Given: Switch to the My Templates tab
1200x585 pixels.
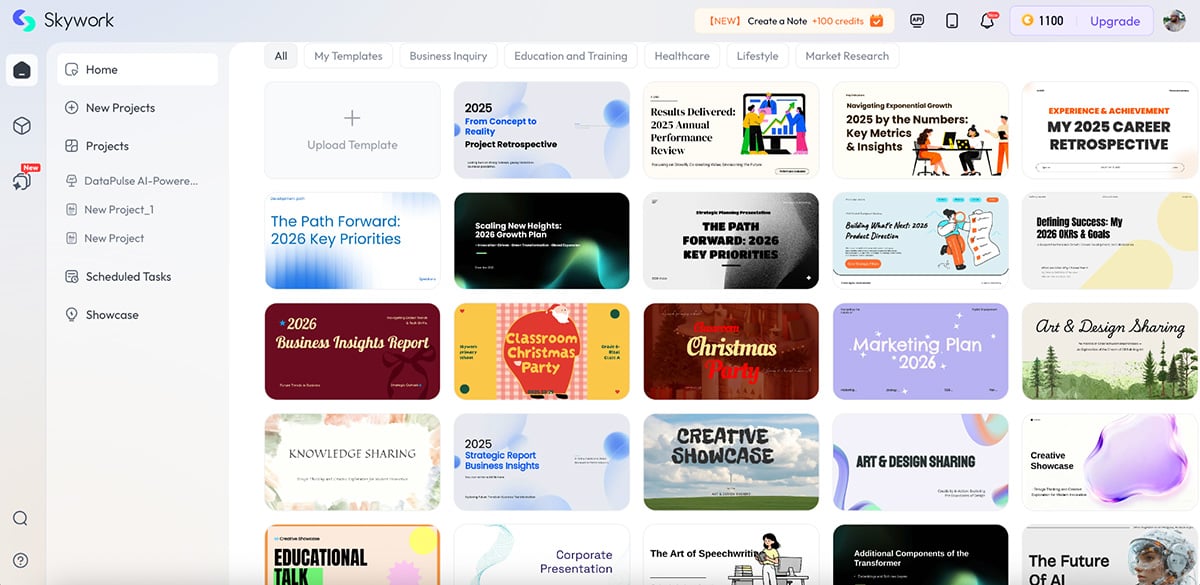Looking at the screenshot, I should (348, 56).
